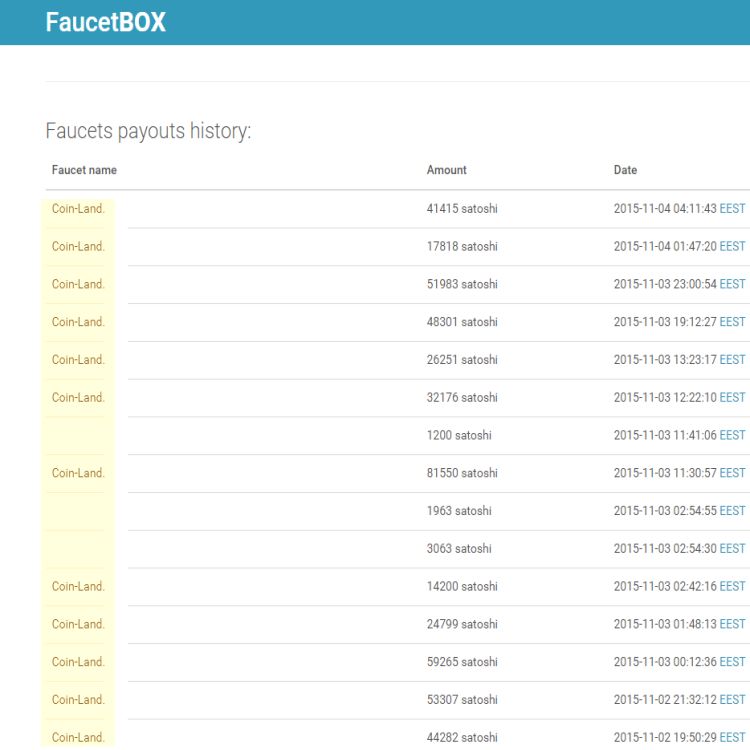
Task: Select the 48301 satoshi amount
Action: 462,322
